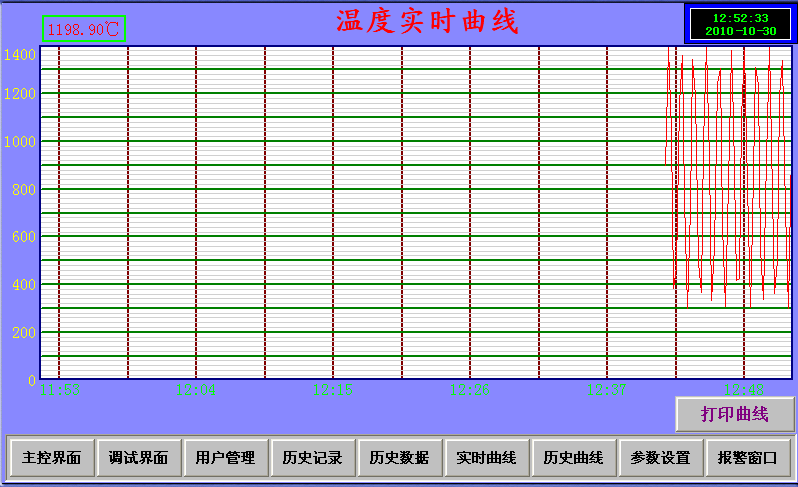Viewport: 798px width, 487px height.
Task: Open 用户管理 user management
Action: 226,457
